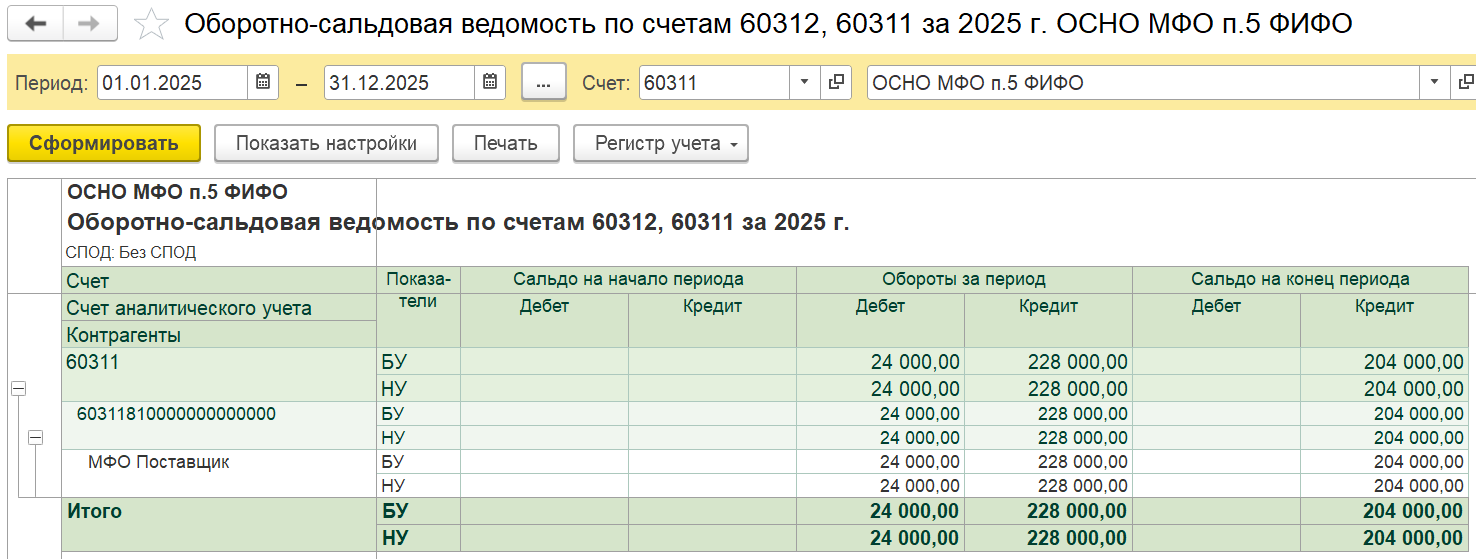Select the Итого closing credit БУ cell
The height and width of the screenshot is (559, 1476).
pos(1383,512)
